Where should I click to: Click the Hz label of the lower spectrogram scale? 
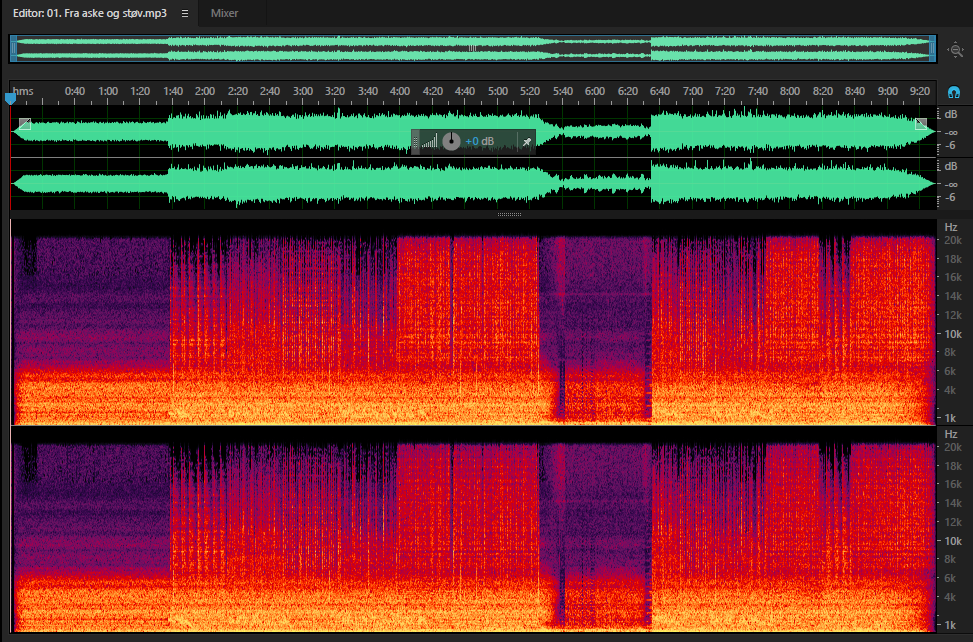point(951,434)
